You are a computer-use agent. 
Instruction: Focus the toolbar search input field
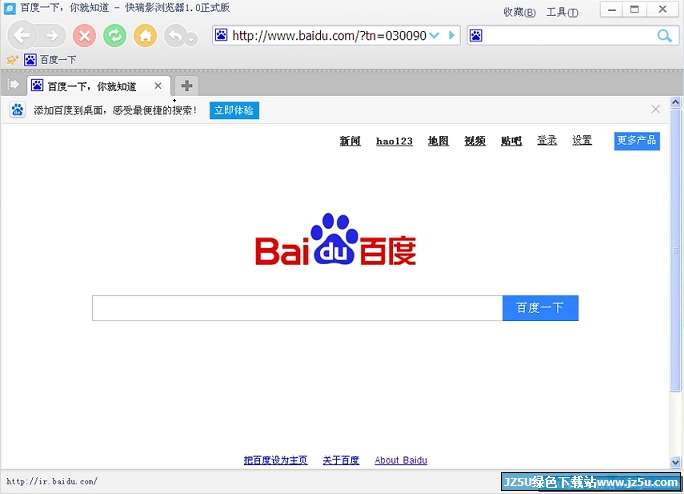pos(569,36)
